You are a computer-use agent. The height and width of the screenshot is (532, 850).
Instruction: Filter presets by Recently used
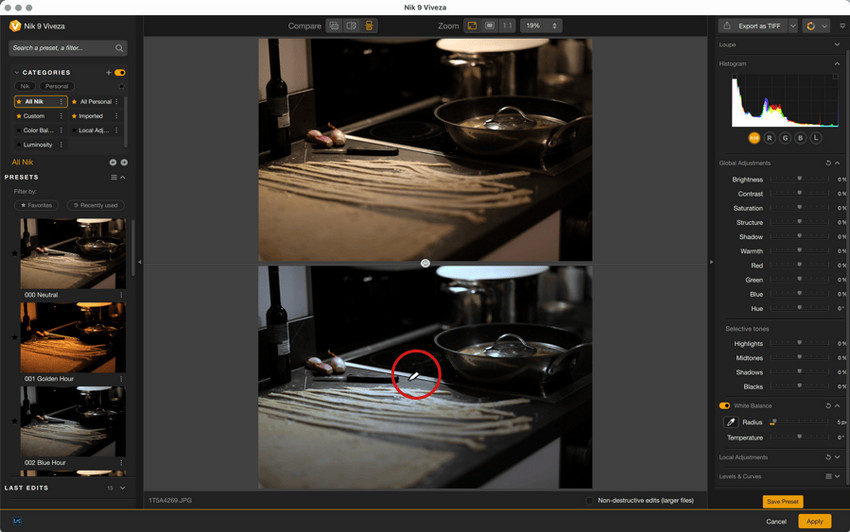95,205
